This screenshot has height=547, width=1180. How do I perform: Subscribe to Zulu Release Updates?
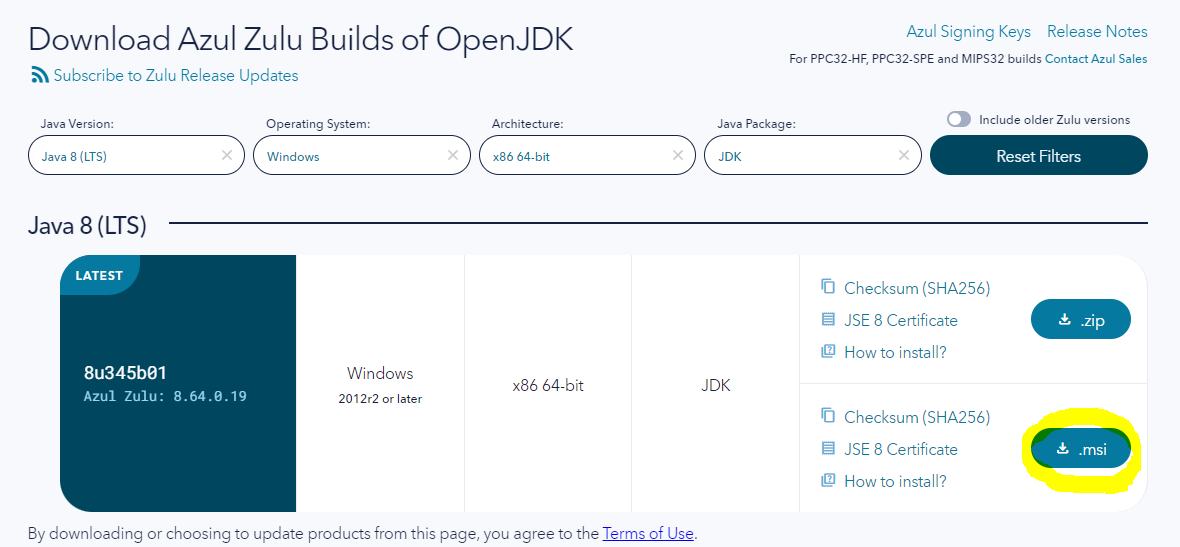click(x=176, y=75)
